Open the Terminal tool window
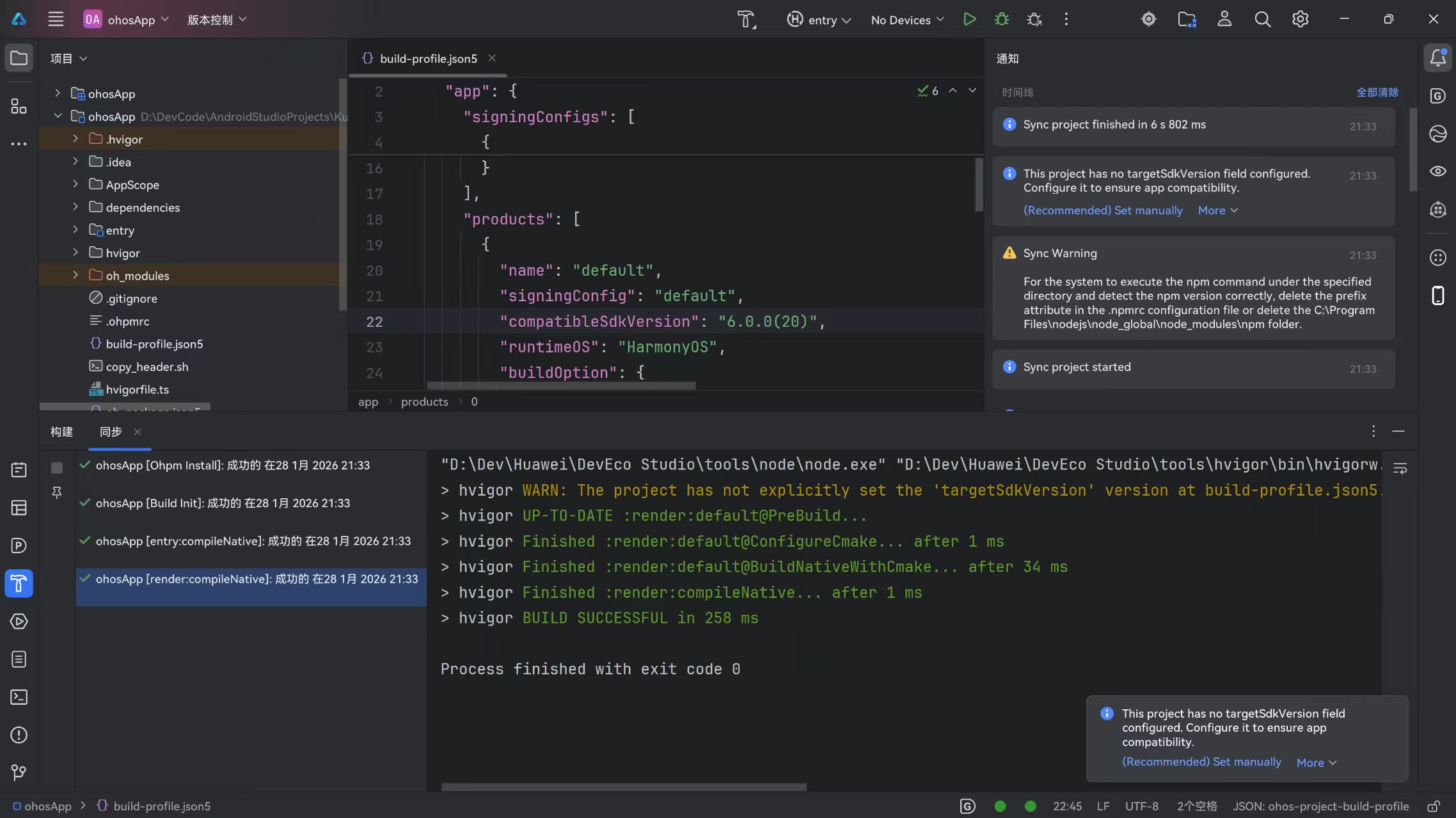Image resolution: width=1456 pixels, height=818 pixels. point(19,697)
